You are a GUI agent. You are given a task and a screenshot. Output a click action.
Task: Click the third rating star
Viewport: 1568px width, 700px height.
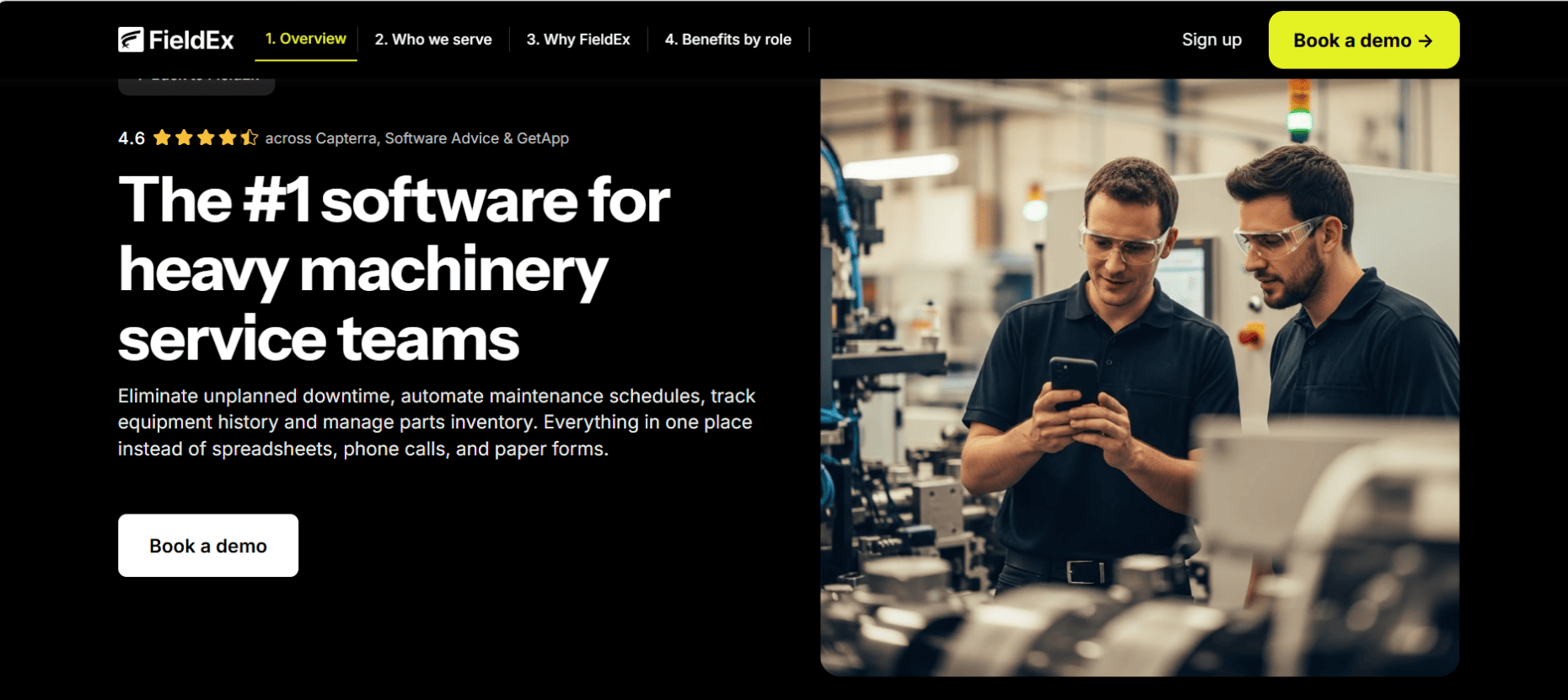pos(207,137)
